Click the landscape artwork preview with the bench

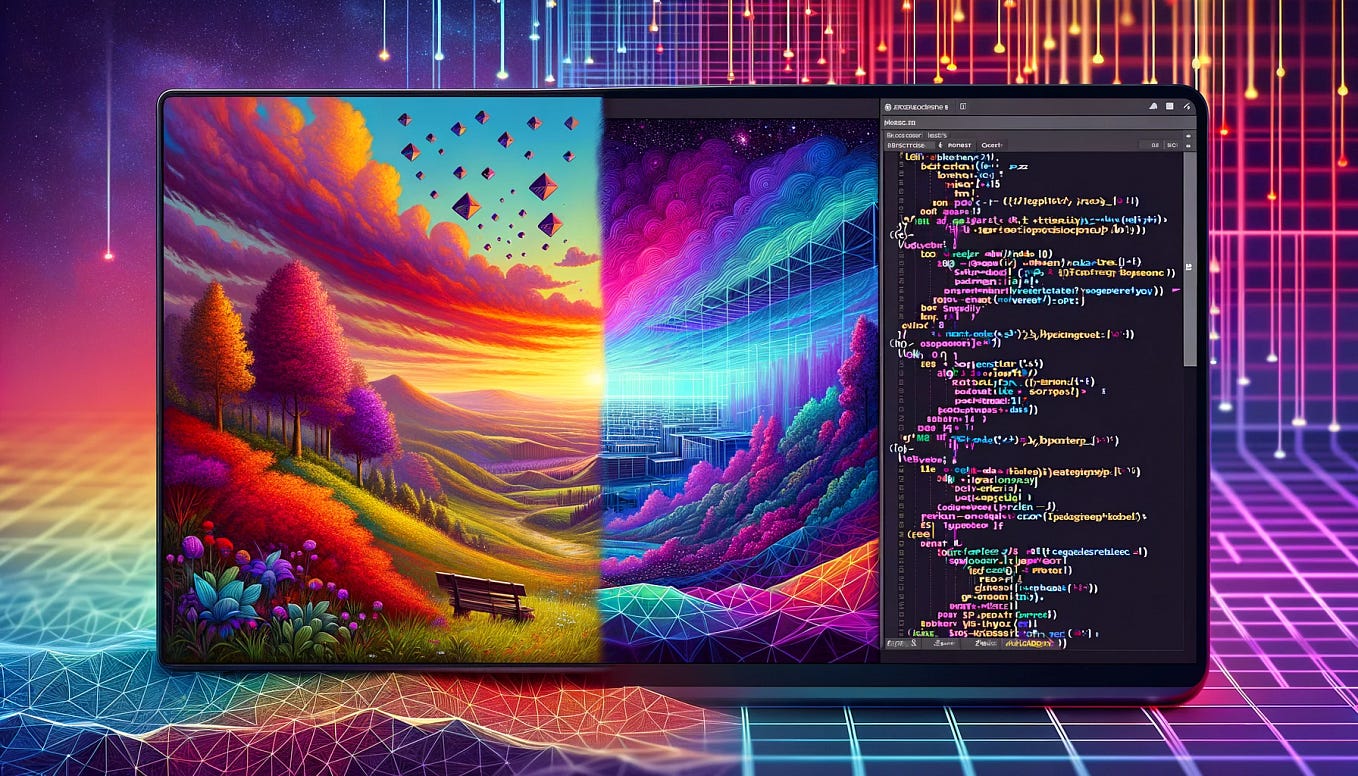click(383, 380)
